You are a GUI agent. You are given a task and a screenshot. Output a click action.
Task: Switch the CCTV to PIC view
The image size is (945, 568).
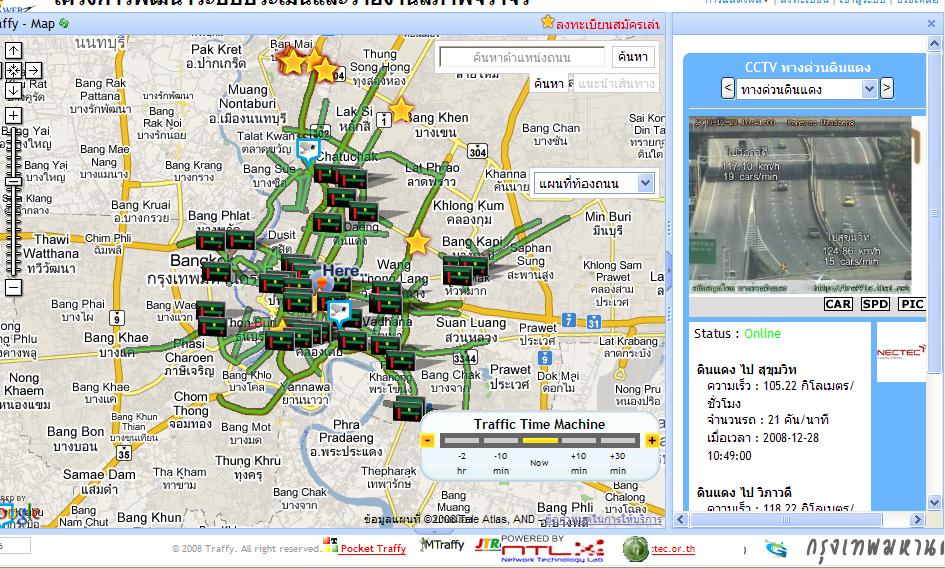tap(911, 304)
